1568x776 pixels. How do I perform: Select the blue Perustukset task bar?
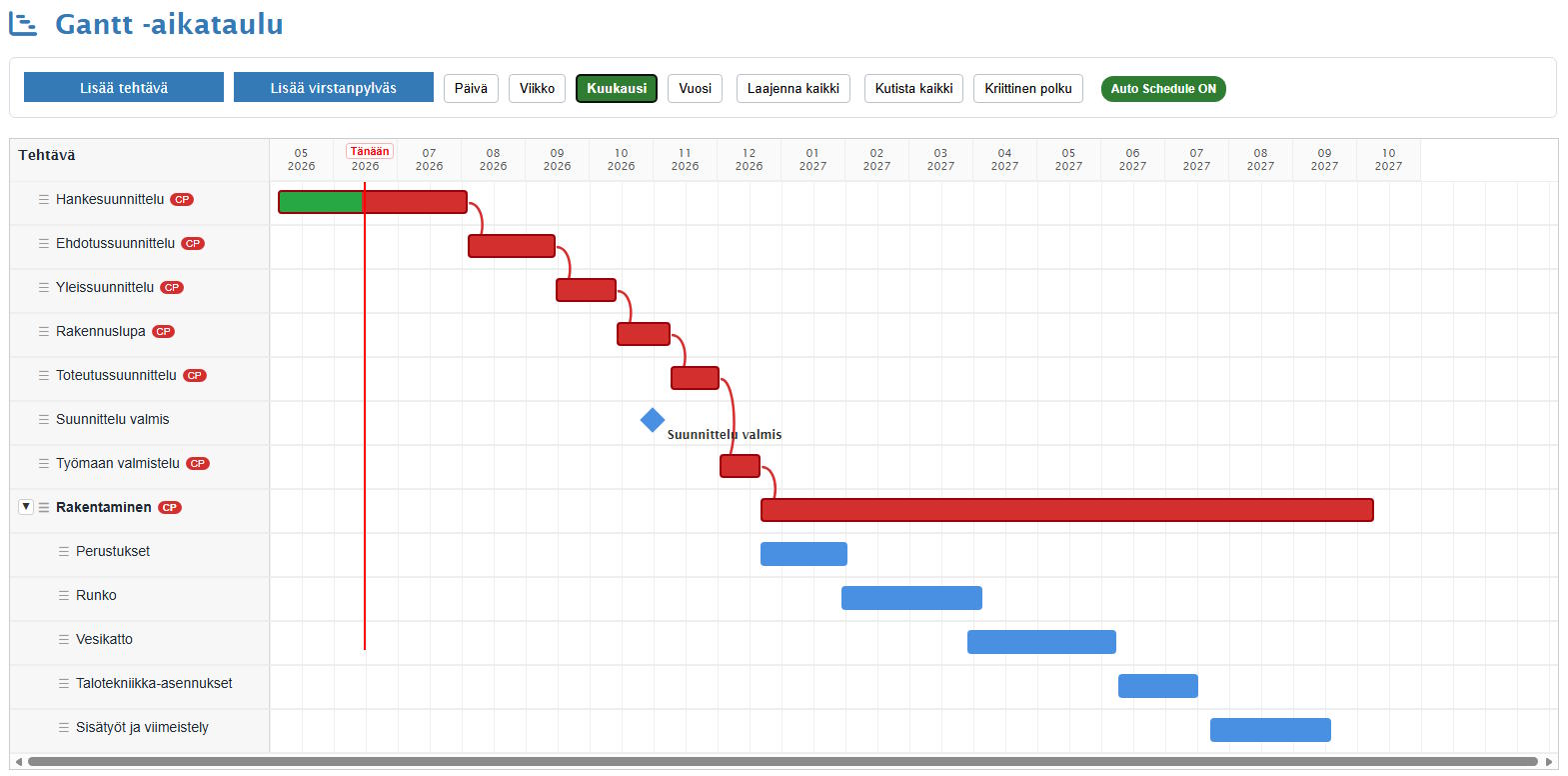(x=803, y=554)
